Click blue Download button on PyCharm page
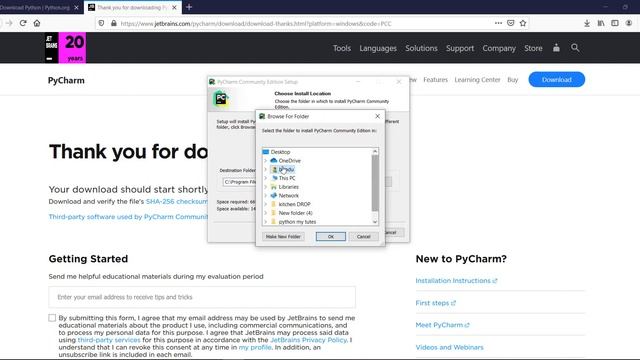Viewport: 640px width, 360px height. (557, 80)
